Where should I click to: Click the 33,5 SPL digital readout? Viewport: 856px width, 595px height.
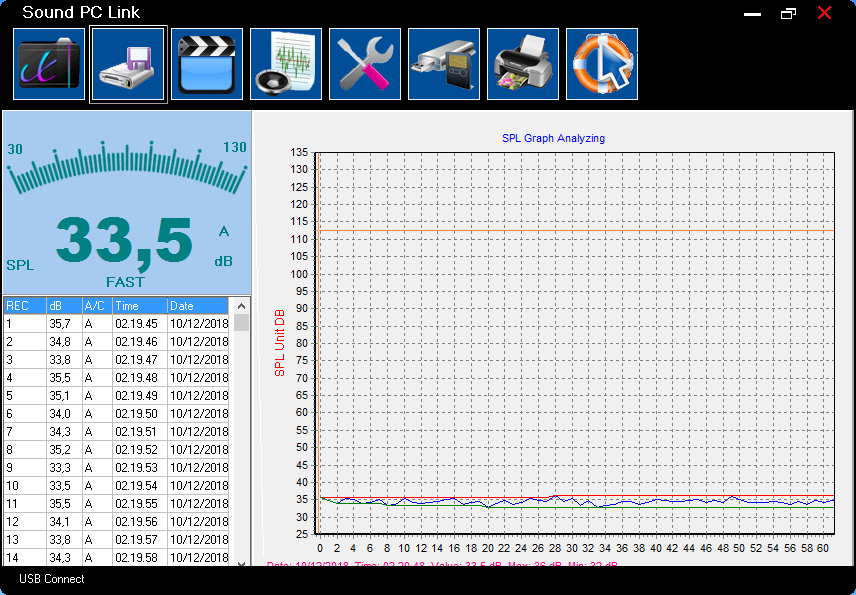(124, 241)
